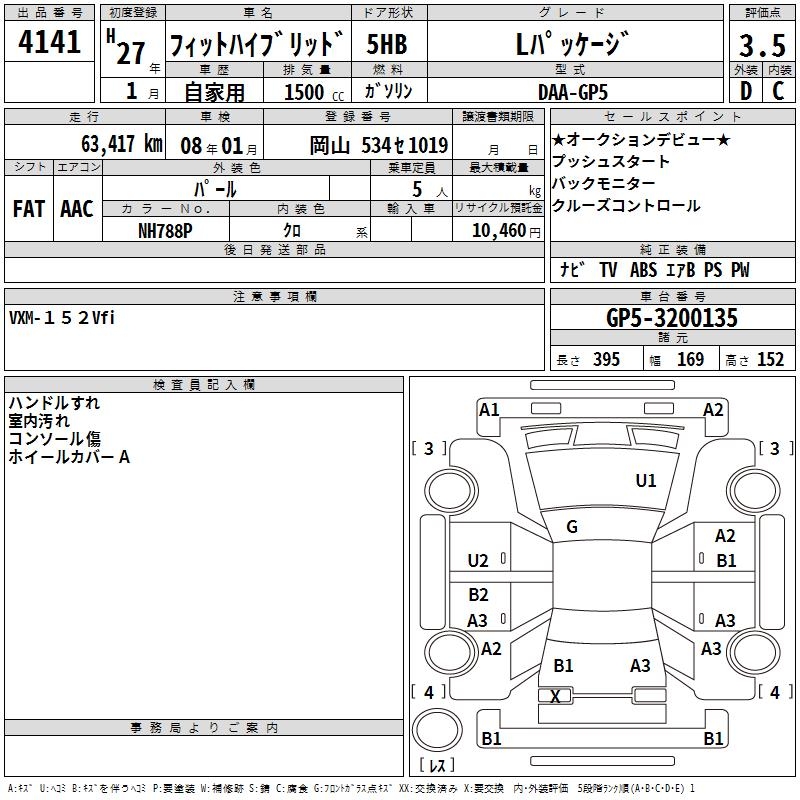Select car name フィットハイブリッド
The width and height of the screenshot is (800, 800).
pyautogui.click(x=257, y=43)
